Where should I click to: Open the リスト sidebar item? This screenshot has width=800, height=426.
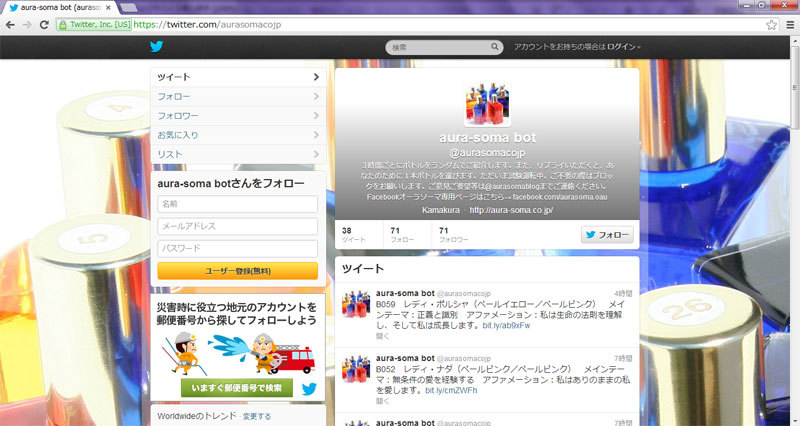[238, 154]
